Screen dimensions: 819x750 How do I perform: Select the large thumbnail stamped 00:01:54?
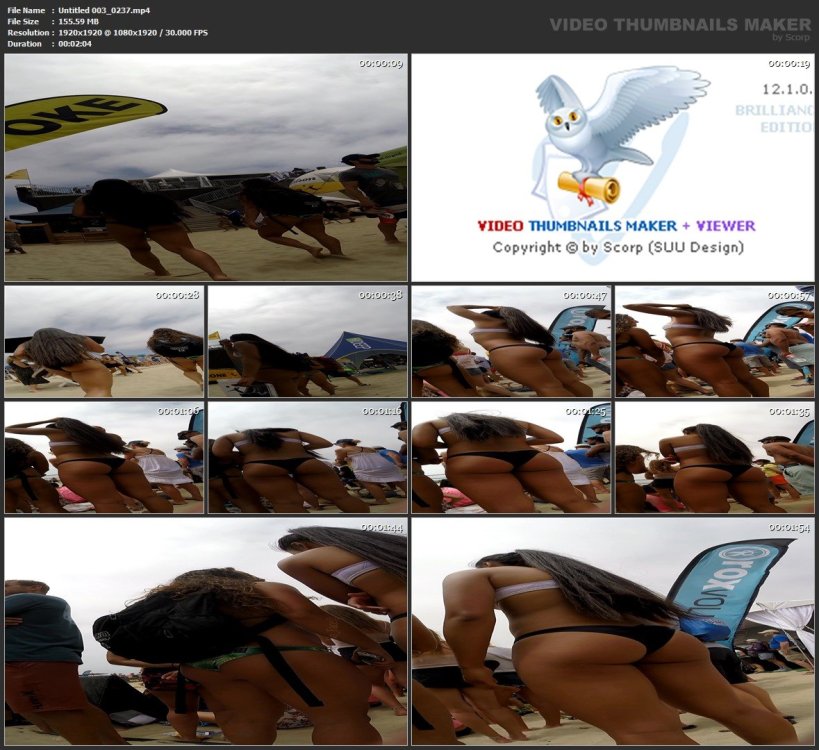tap(613, 631)
